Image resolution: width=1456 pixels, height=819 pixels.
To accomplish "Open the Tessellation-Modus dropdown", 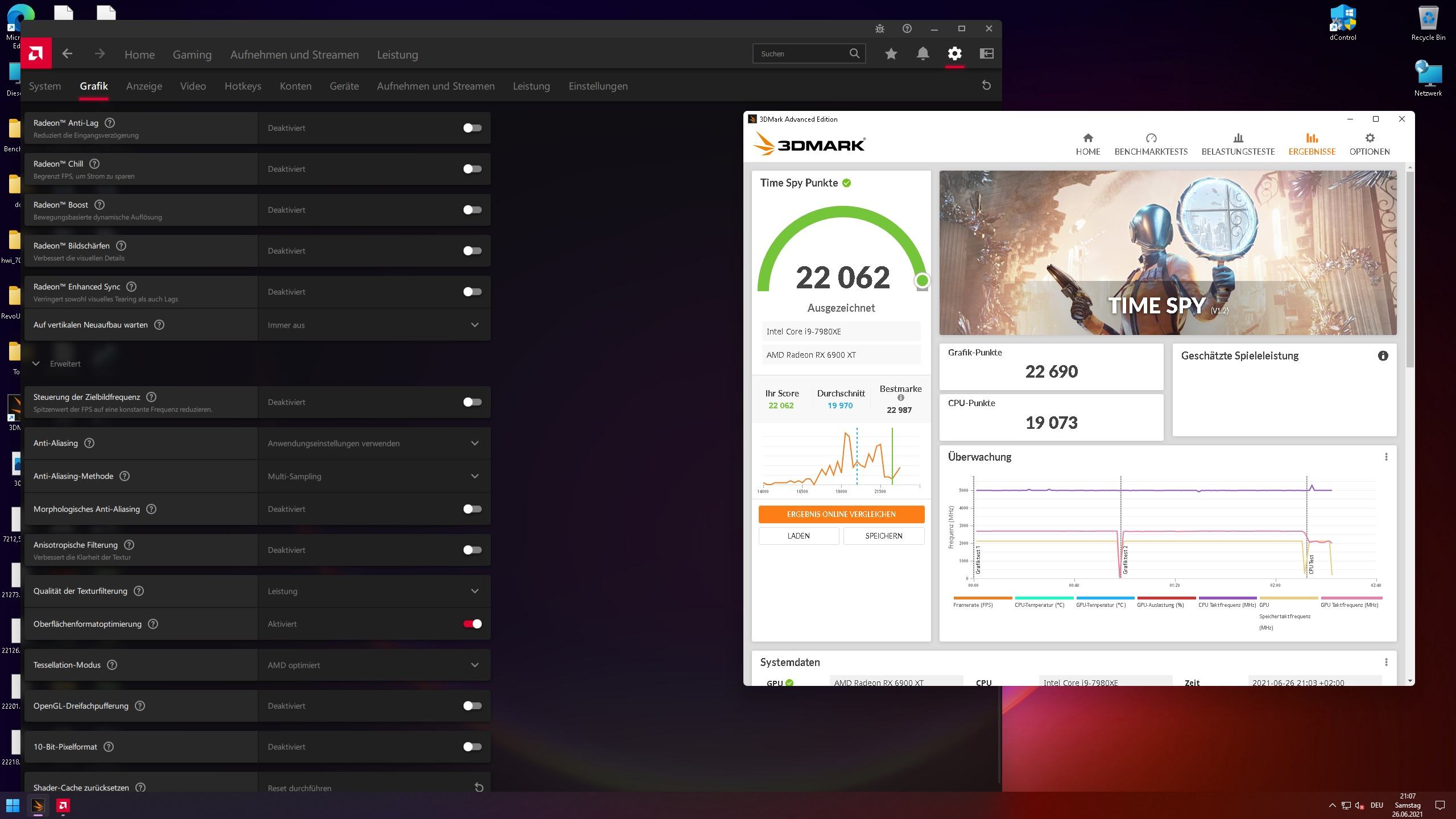I will pyautogui.click(x=374, y=665).
